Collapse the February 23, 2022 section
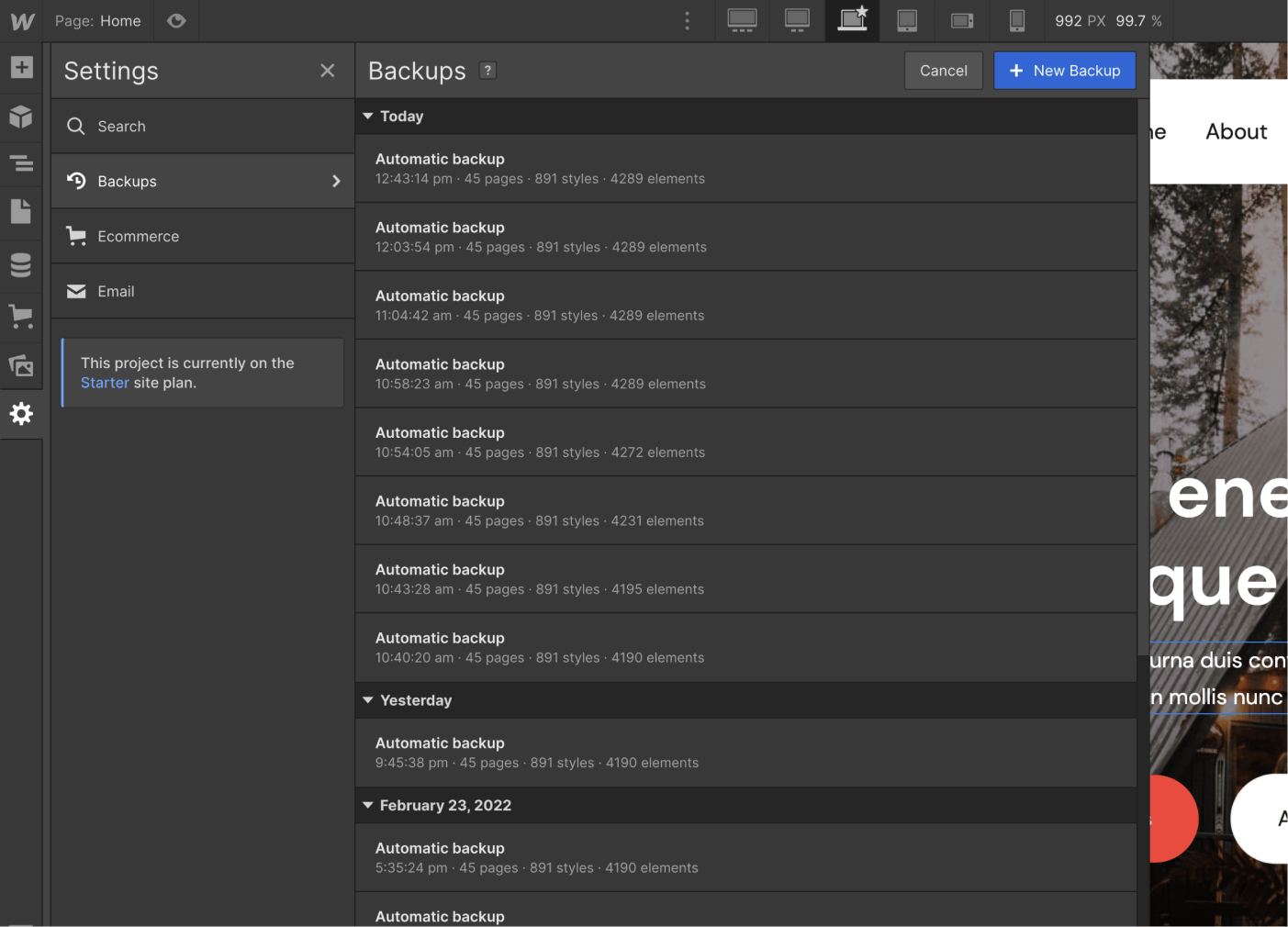The image size is (1288, 927). coord(367,805)
